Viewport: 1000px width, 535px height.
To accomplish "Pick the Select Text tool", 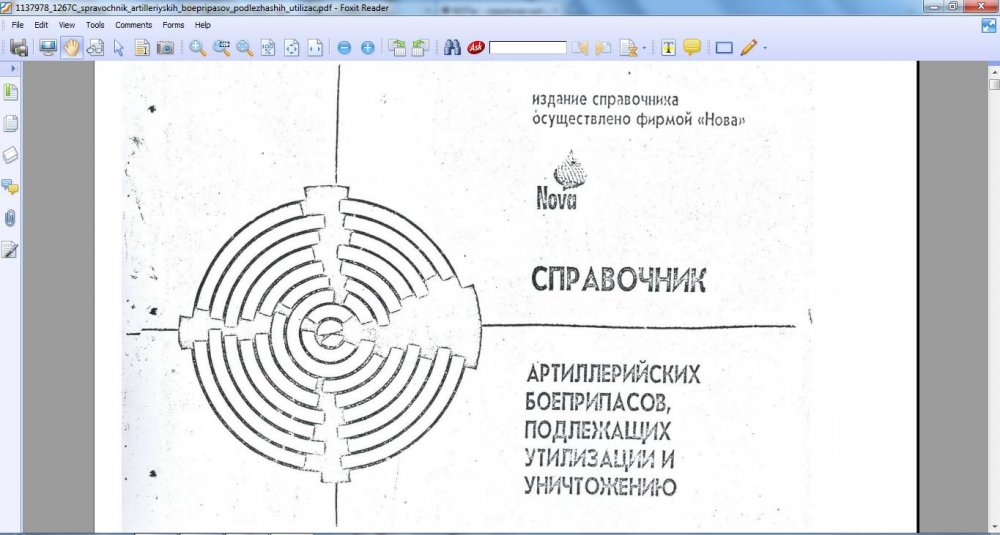I will [x=142, y=48].
